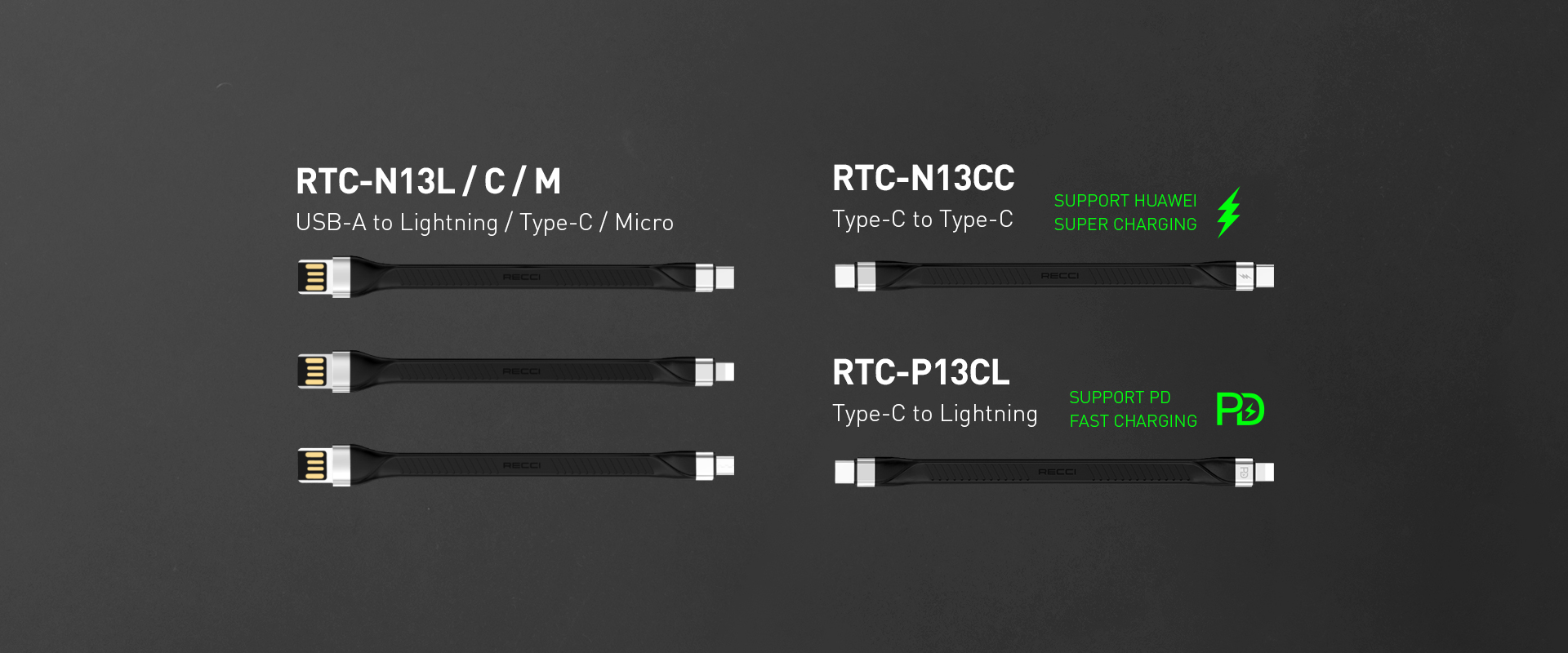Screen dimensions: 1568x653
Task: Click the "Type-C to Lightning" subtitle
Action: pyautogui.click(x=934, y=413)
